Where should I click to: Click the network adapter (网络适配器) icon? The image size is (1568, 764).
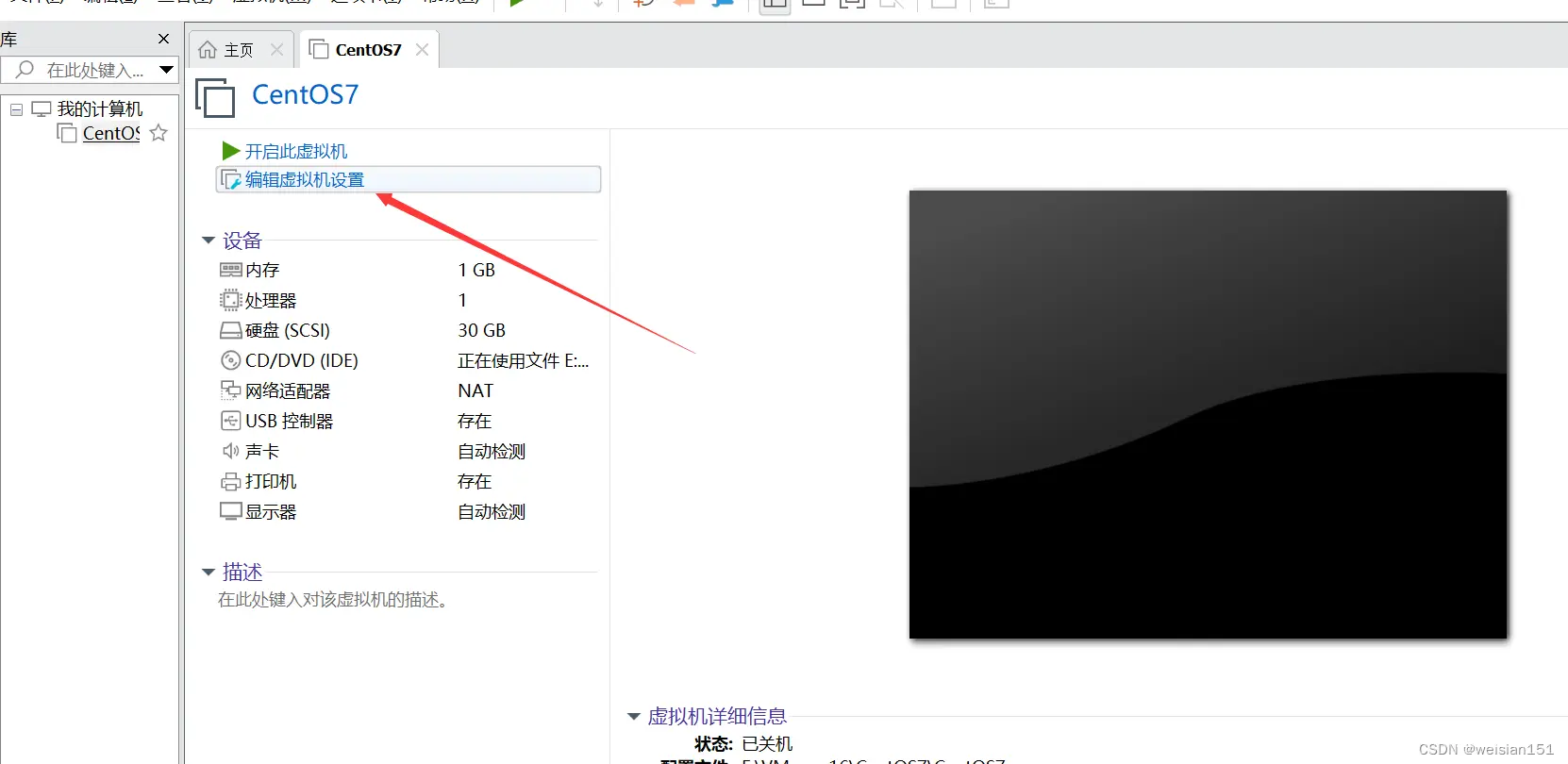point(230,390)
